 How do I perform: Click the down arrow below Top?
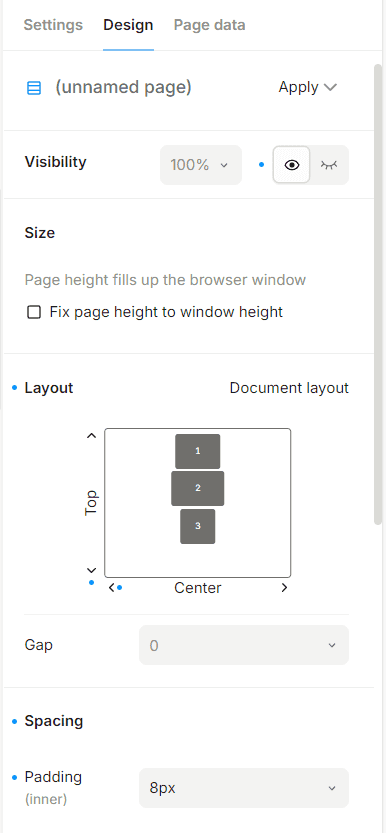(91, 571)
